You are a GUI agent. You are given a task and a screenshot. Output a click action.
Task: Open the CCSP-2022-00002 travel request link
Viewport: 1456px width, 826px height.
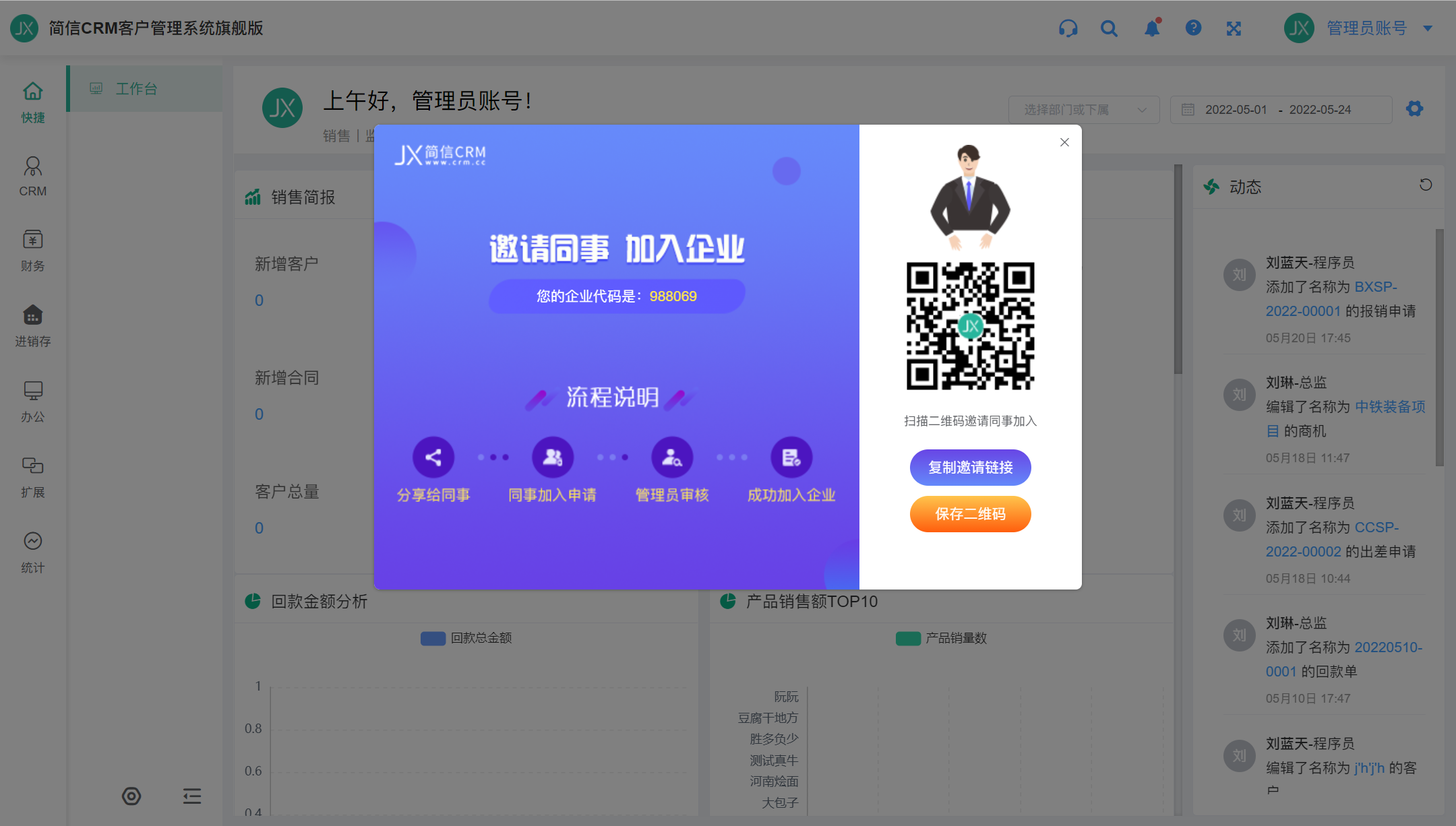click(x=1332, y=540)
